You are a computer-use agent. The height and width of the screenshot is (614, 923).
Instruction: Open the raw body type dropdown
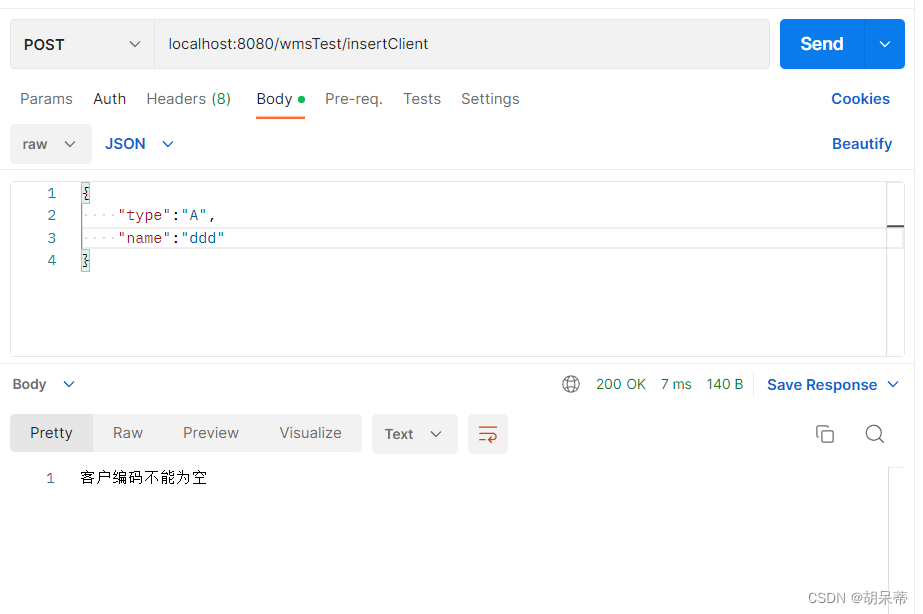click(x=51, y=144)
